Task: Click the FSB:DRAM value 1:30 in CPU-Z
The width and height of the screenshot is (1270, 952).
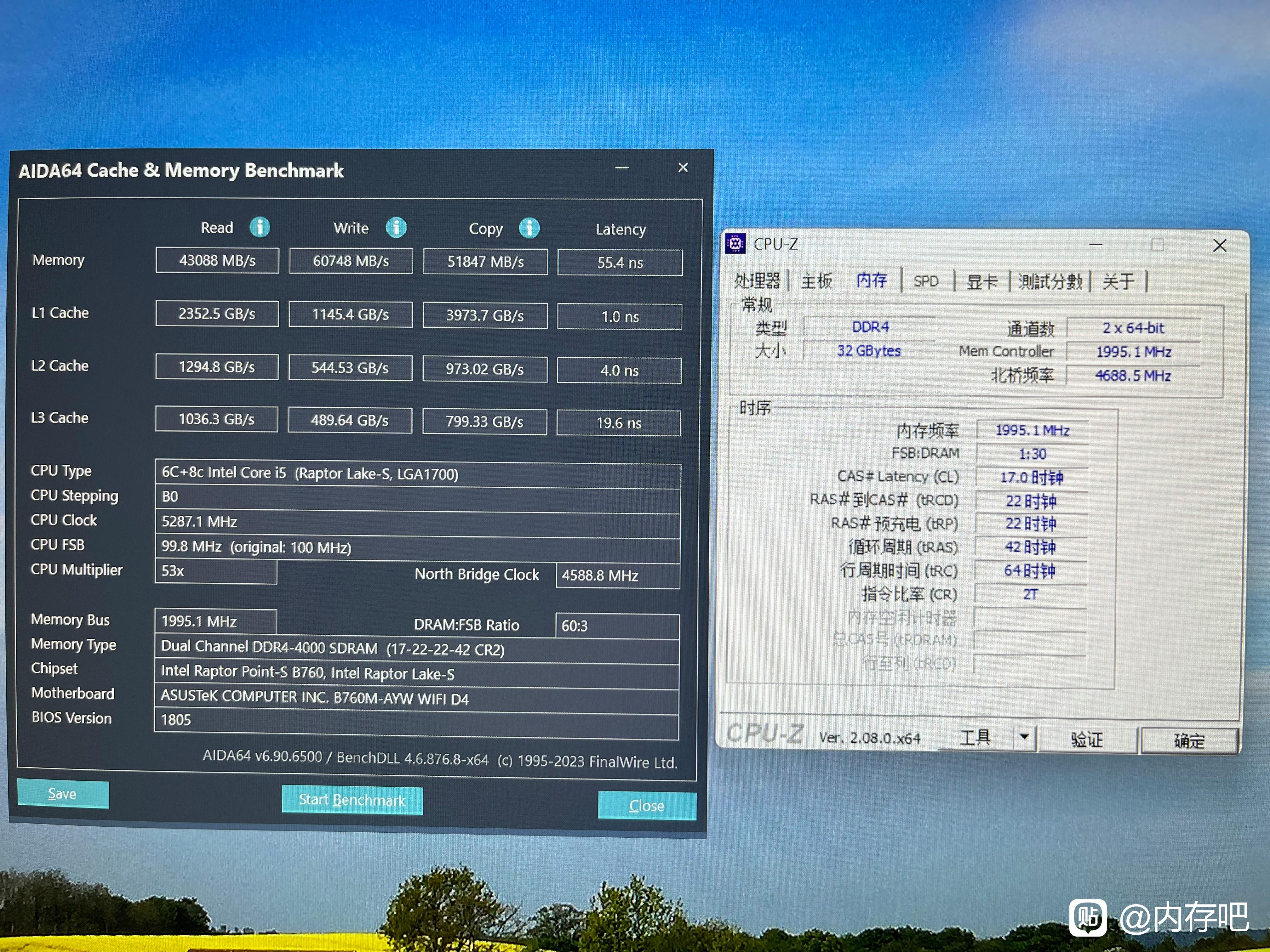Action: tap(1032, 454)
